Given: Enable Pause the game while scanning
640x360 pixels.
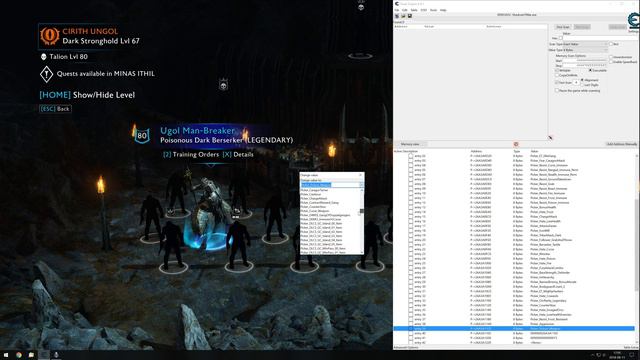Looking at the screenshot, I should point(557,91).
